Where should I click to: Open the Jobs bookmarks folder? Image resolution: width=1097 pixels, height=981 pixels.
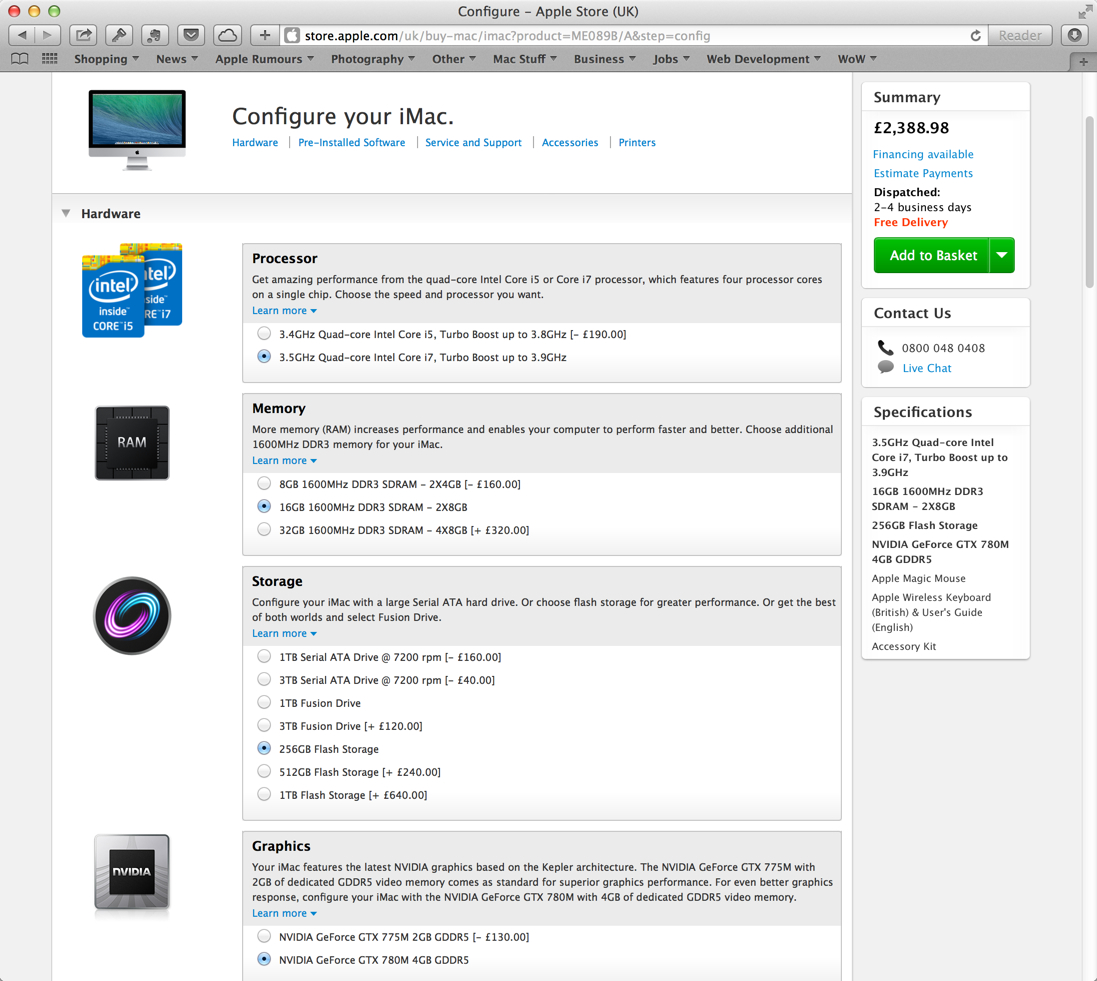click(x=672, y=59)
